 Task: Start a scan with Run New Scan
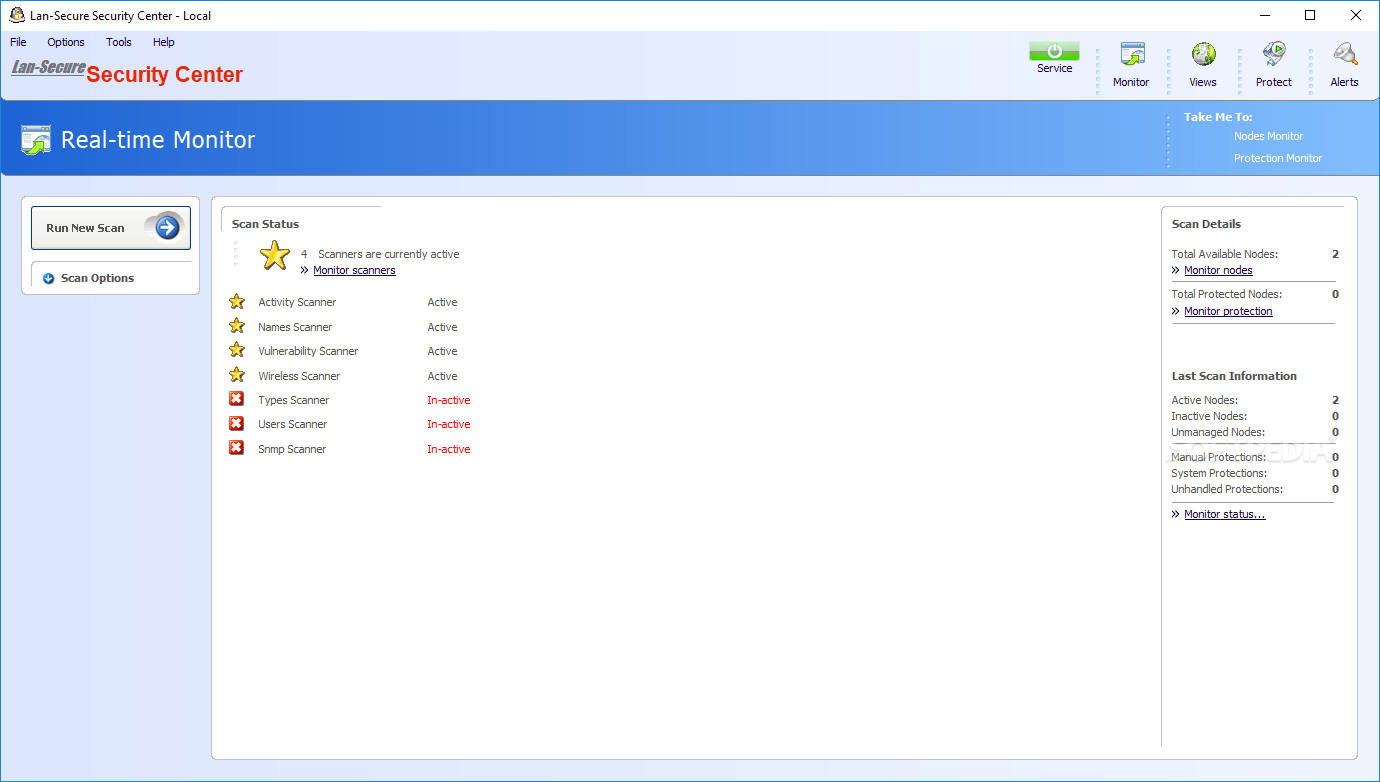[x=111, y=228]
